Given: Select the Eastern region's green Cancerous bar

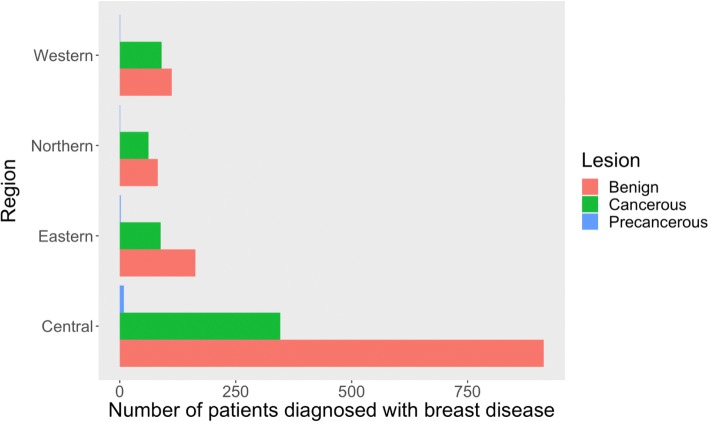Looking at the screenshot, I should click(140, 236).
